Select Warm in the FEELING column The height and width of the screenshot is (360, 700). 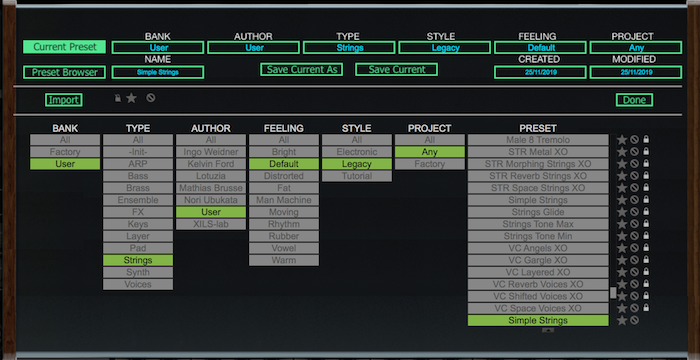click(284, 260)
